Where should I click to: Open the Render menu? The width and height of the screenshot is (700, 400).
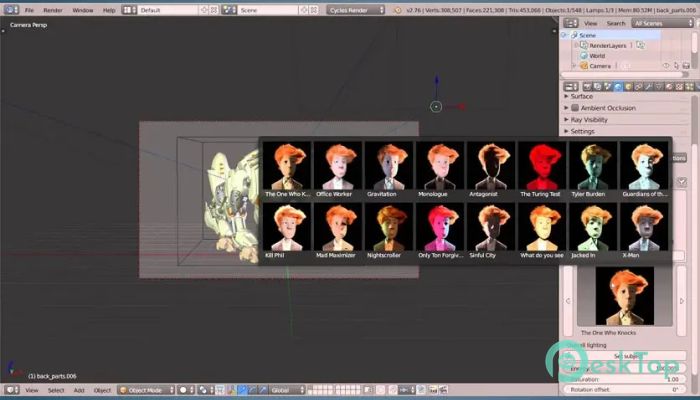point(53,10)
